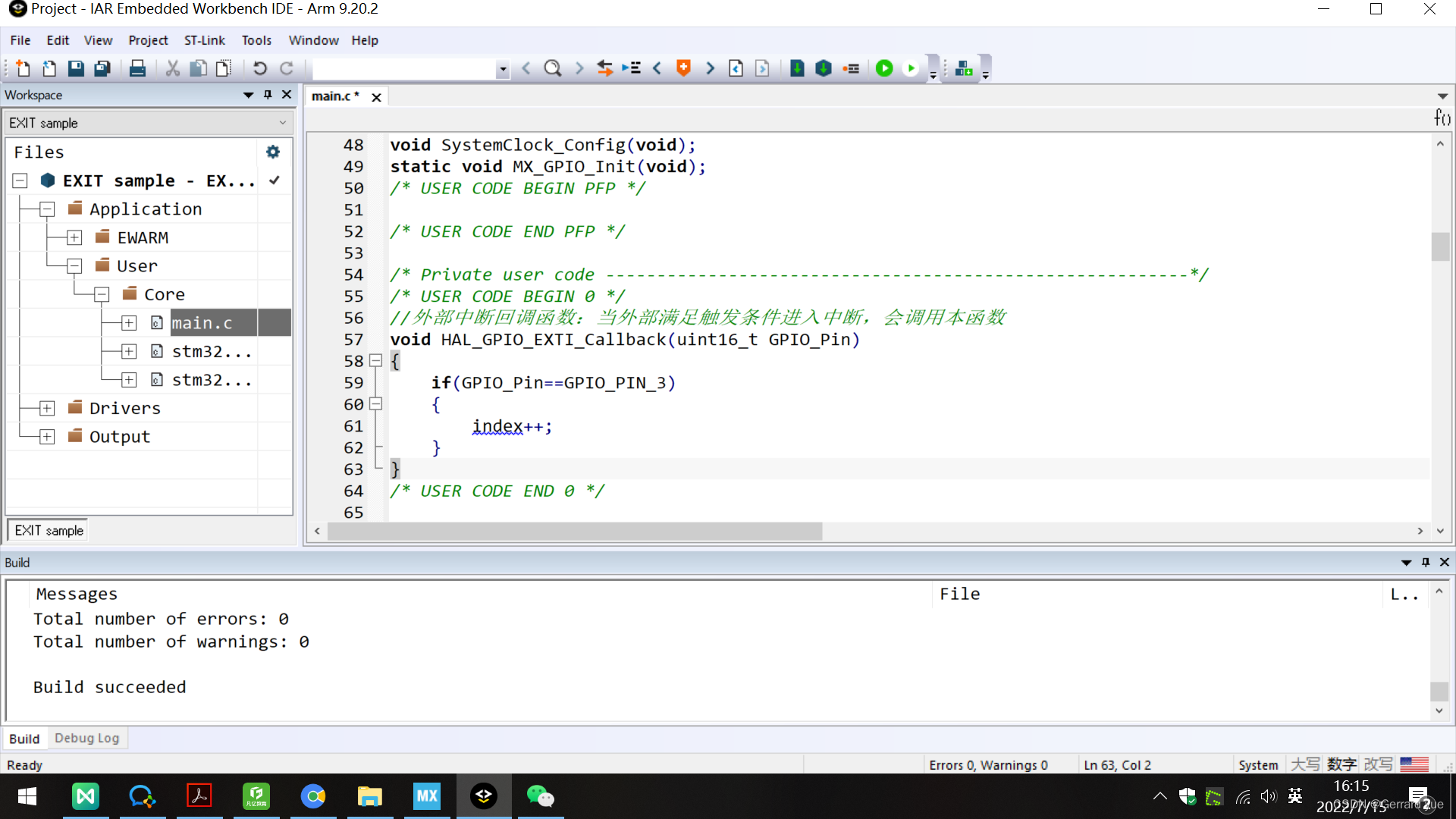
Task: Click the Download and Debug green play icon
Action: click(x=884, y=68)
